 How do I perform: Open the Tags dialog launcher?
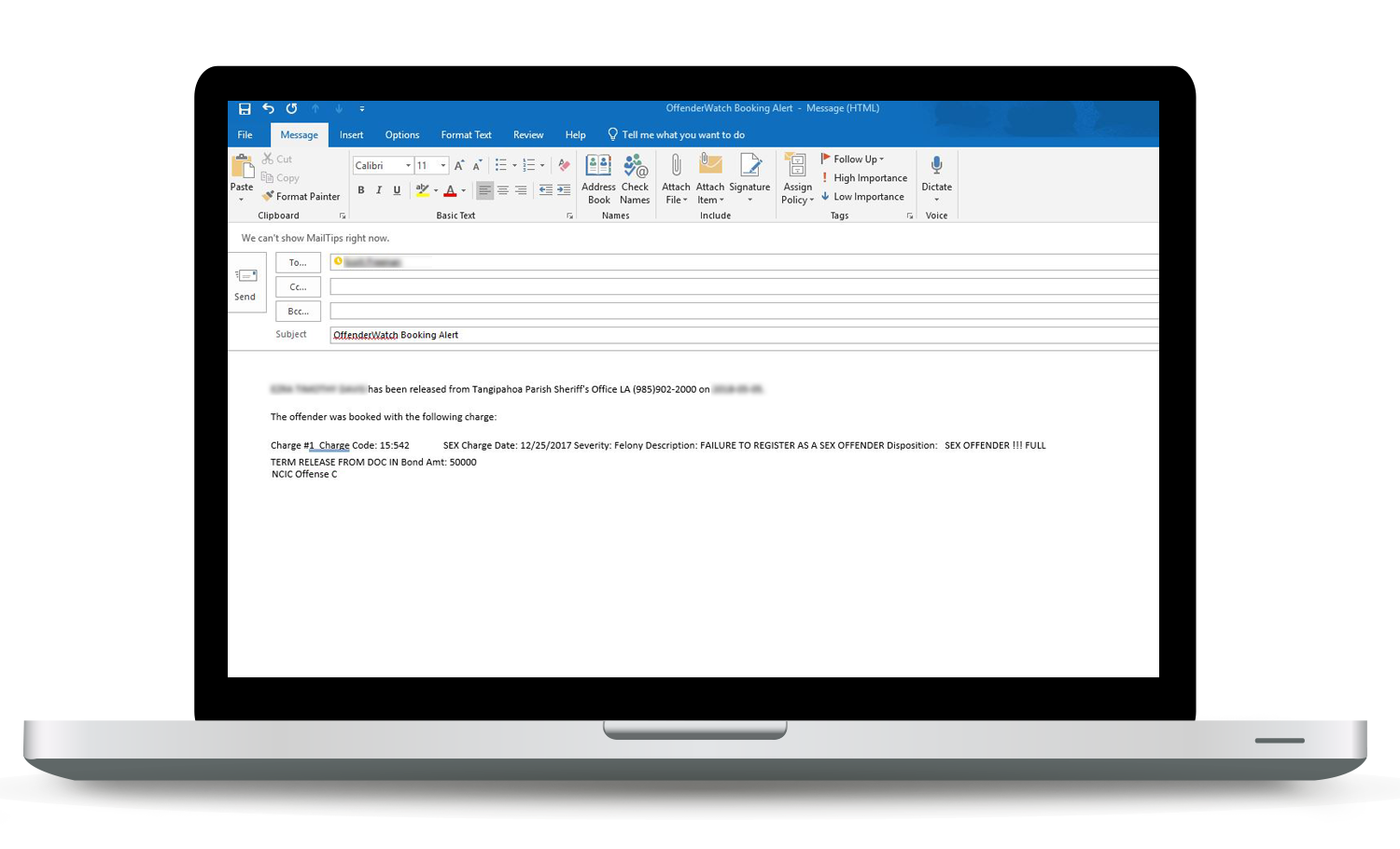[x=910, y=216]
